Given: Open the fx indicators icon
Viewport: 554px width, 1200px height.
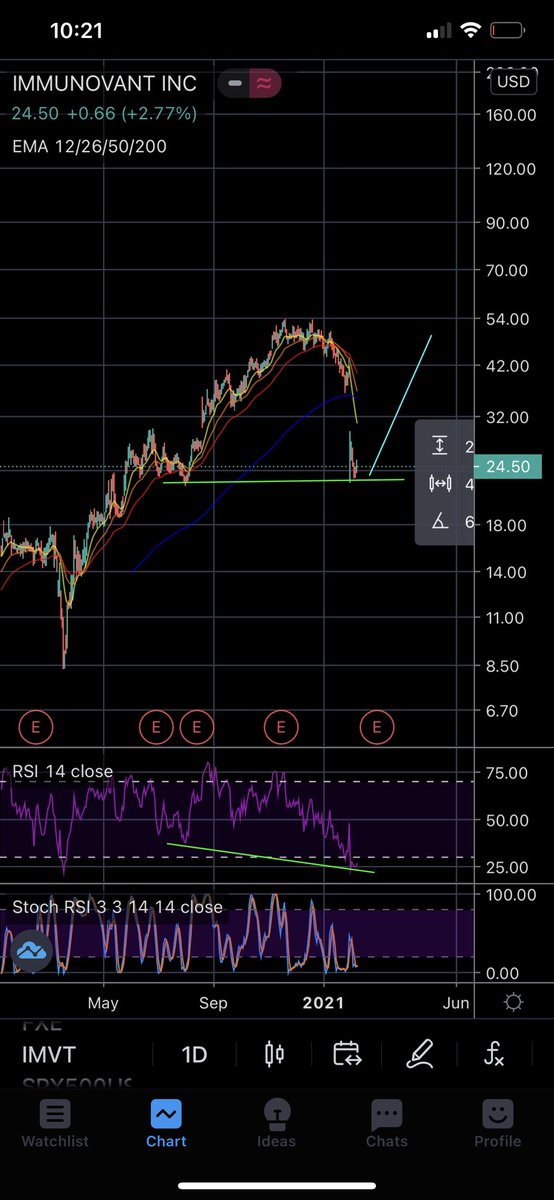Looking at the screenshot, I should click(x=494, y=1054).
